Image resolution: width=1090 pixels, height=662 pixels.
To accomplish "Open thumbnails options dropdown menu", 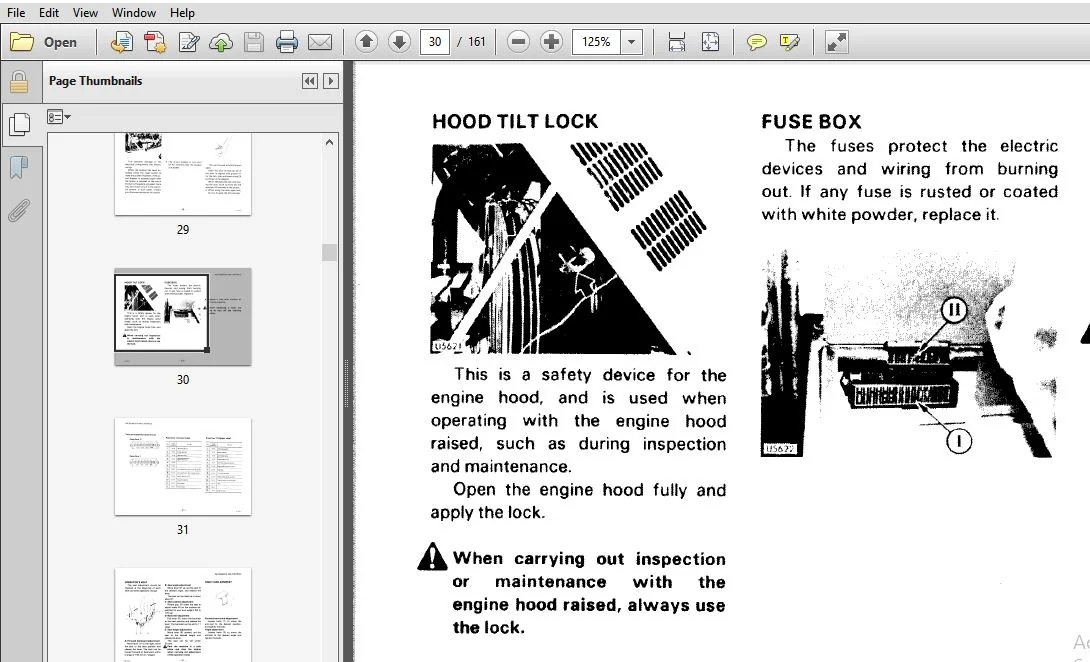I will [58, 117].
